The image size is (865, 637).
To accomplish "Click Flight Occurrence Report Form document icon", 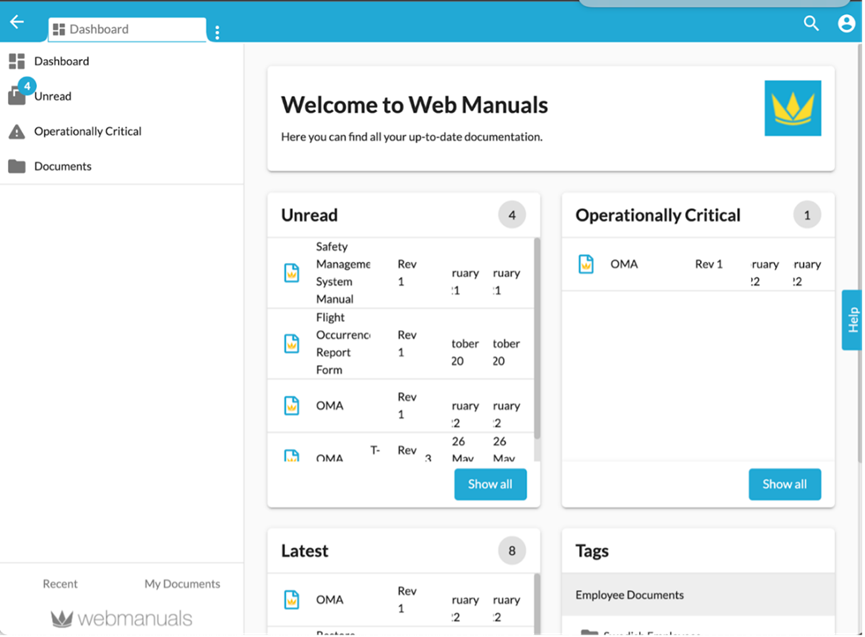I will click(292, 344).
